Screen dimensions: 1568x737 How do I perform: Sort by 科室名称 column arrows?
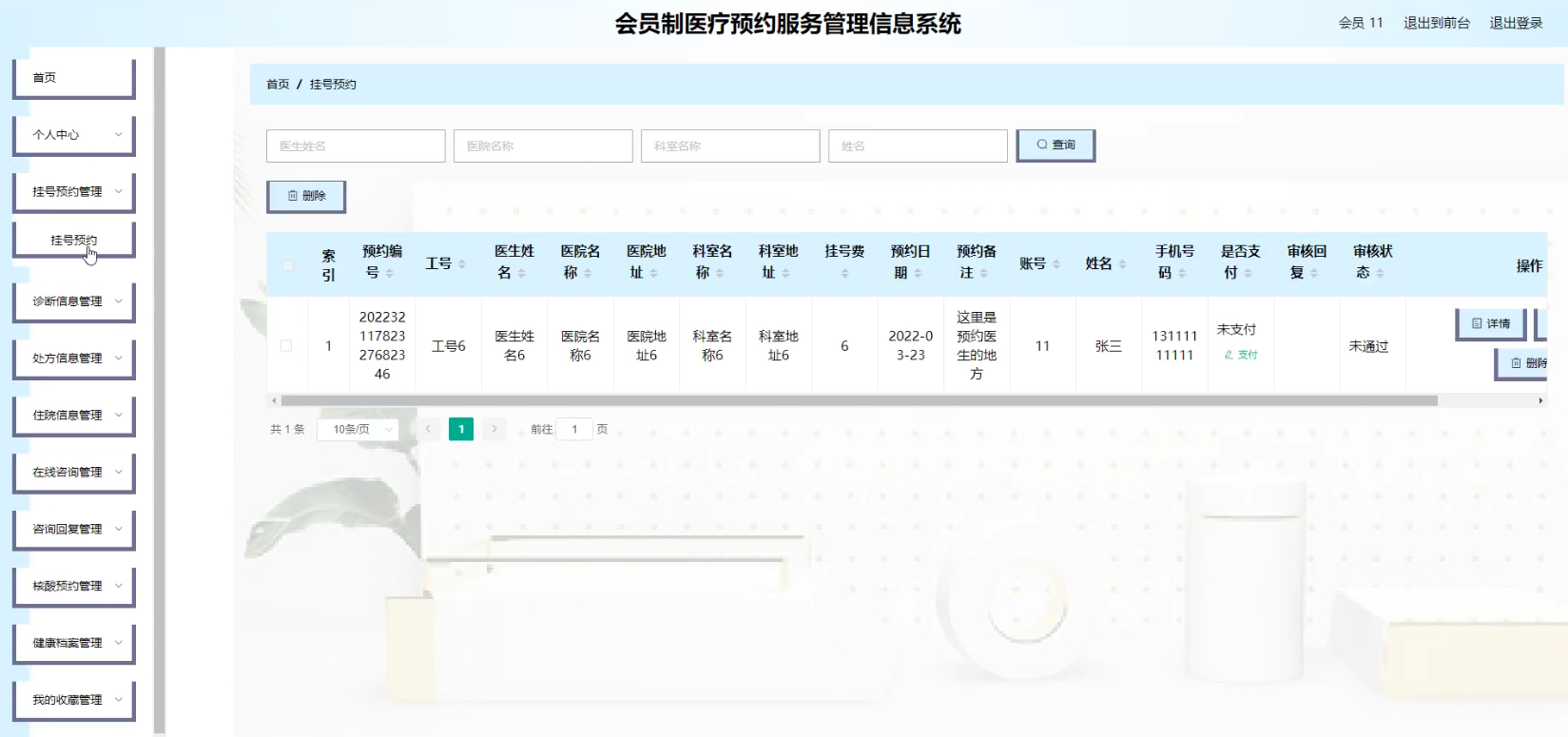[x=720, y=273]
